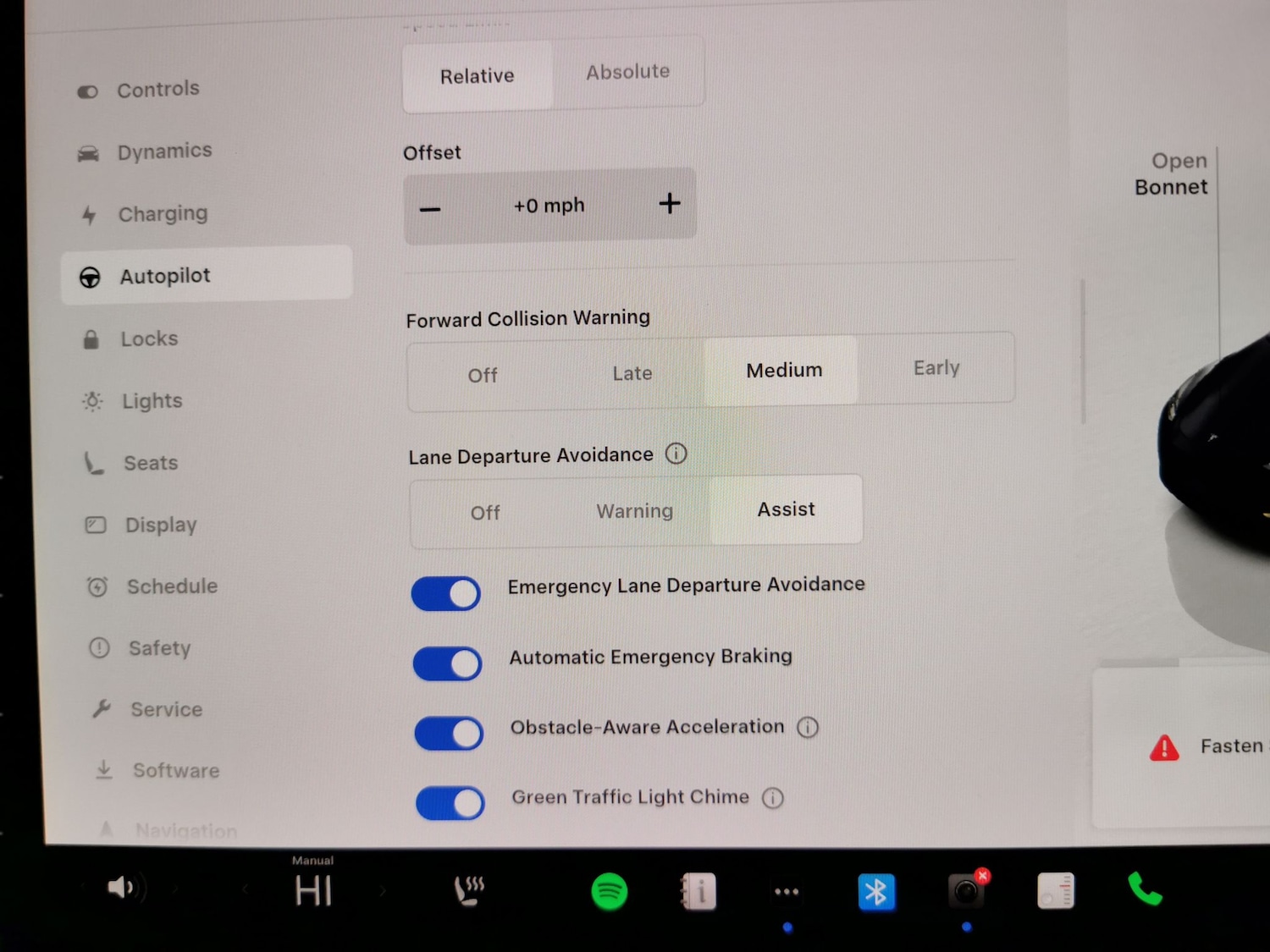The height and width of the screenshot is (952, 1270).
Task: Disable Emergency Lane Departure Avoidance
Action: pos(446,594)
